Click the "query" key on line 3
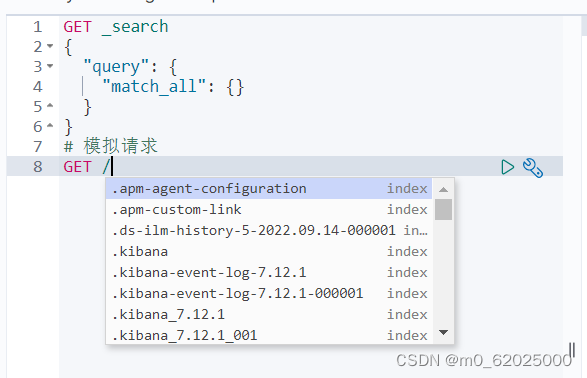The width and height of the screenshot is (587, 378). pyautogui.click(x=116, y=67)
